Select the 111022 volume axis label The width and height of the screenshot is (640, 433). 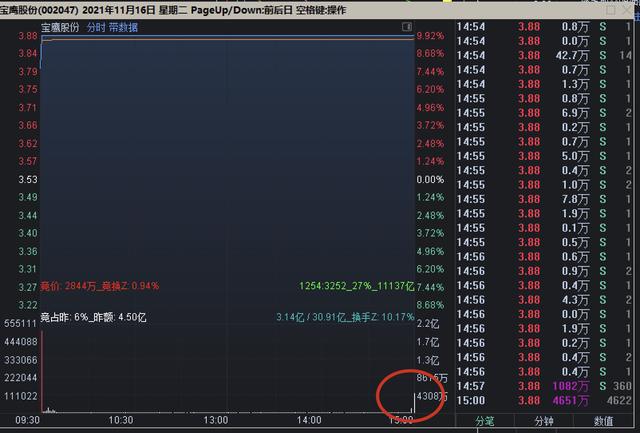point(20,396)
